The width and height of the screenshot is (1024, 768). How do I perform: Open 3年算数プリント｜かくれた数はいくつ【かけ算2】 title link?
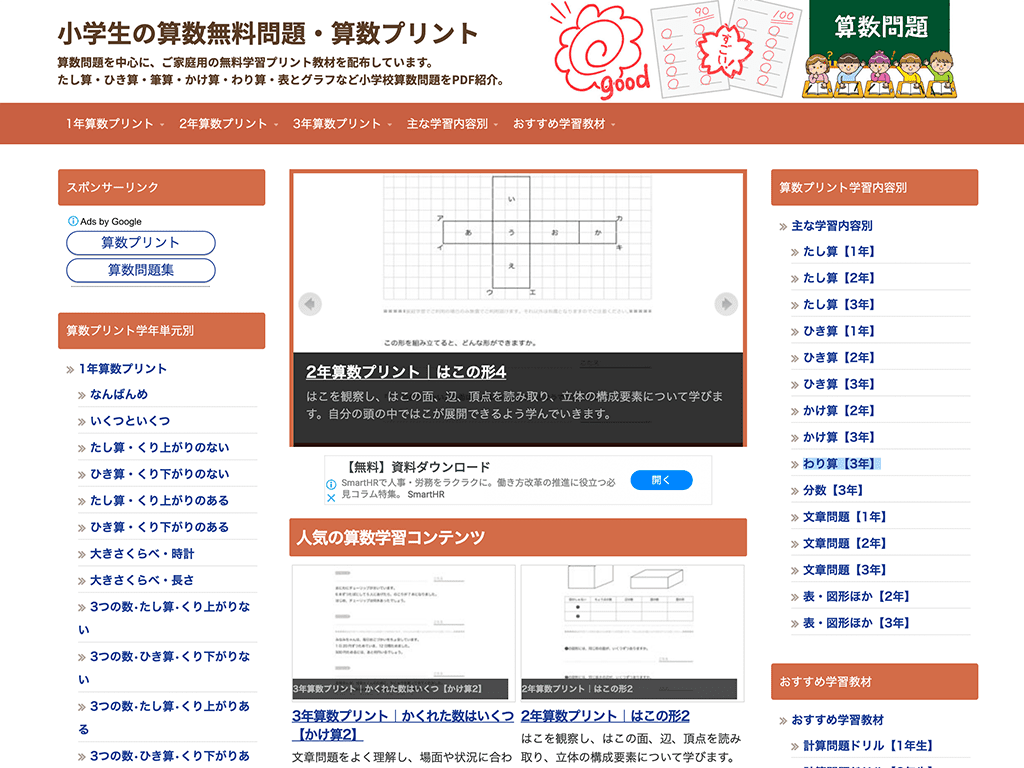(402, 725)
